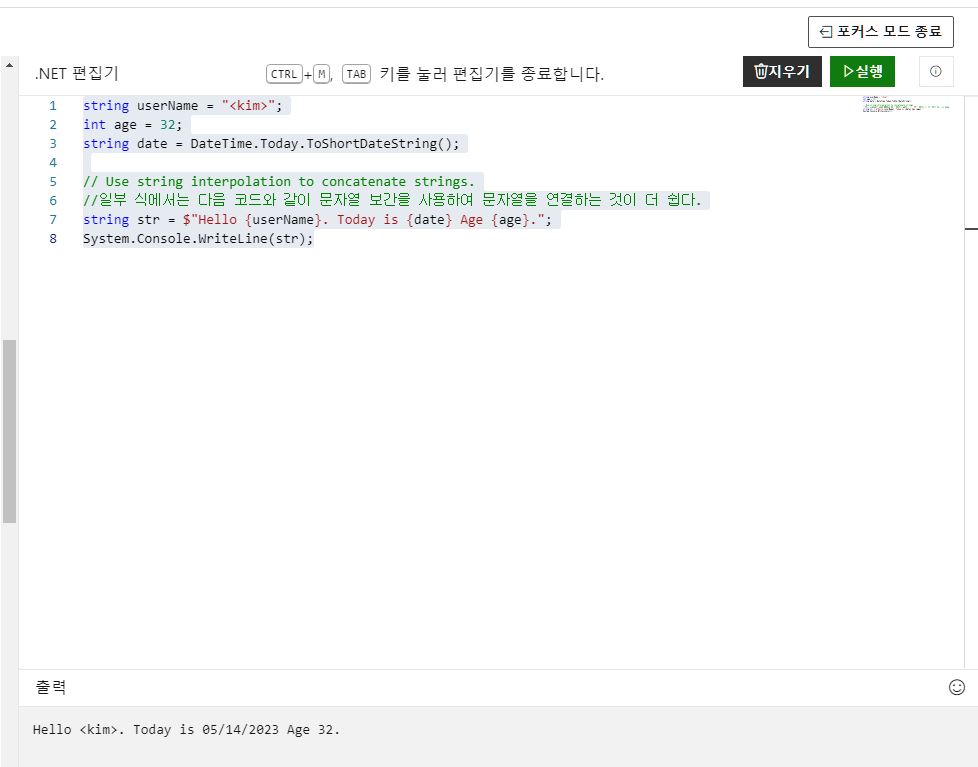This screenshot has width=978, height=767.
Task: Click the output text "Hello <kim>. Today is 05/14/2023"
Action: click(x=156, y=730)
